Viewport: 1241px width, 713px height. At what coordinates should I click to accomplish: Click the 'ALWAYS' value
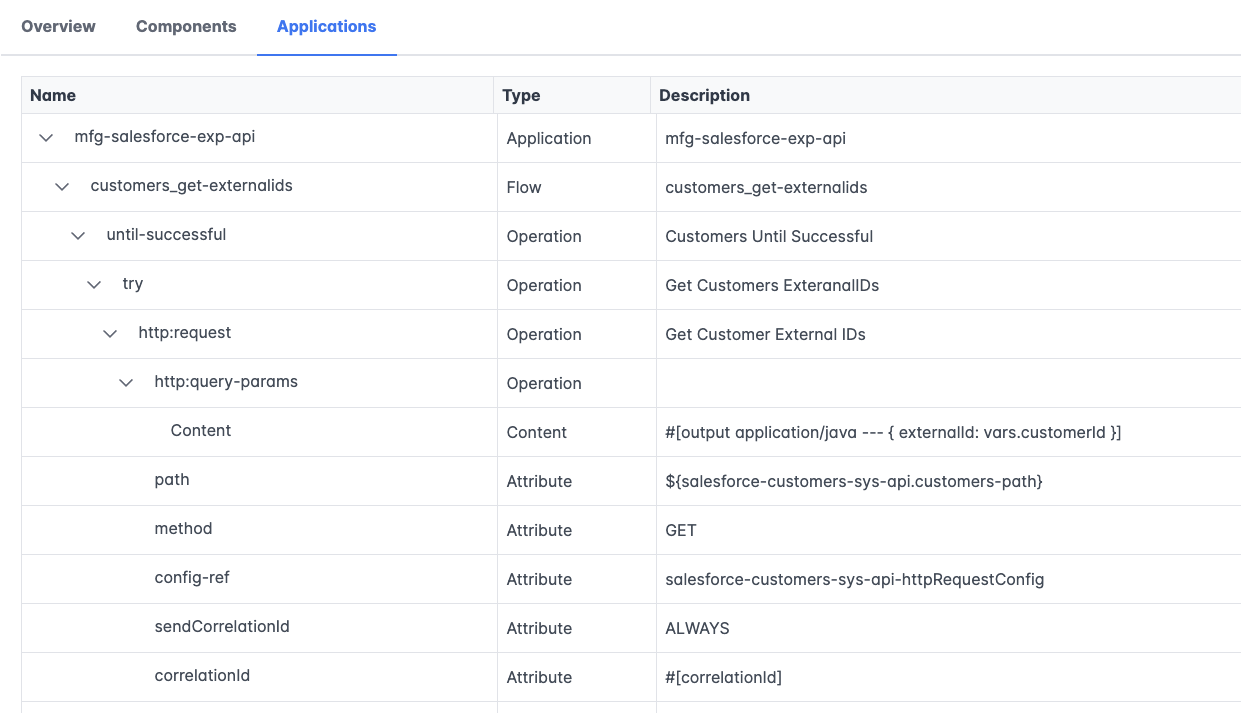[x=697, y=628]
